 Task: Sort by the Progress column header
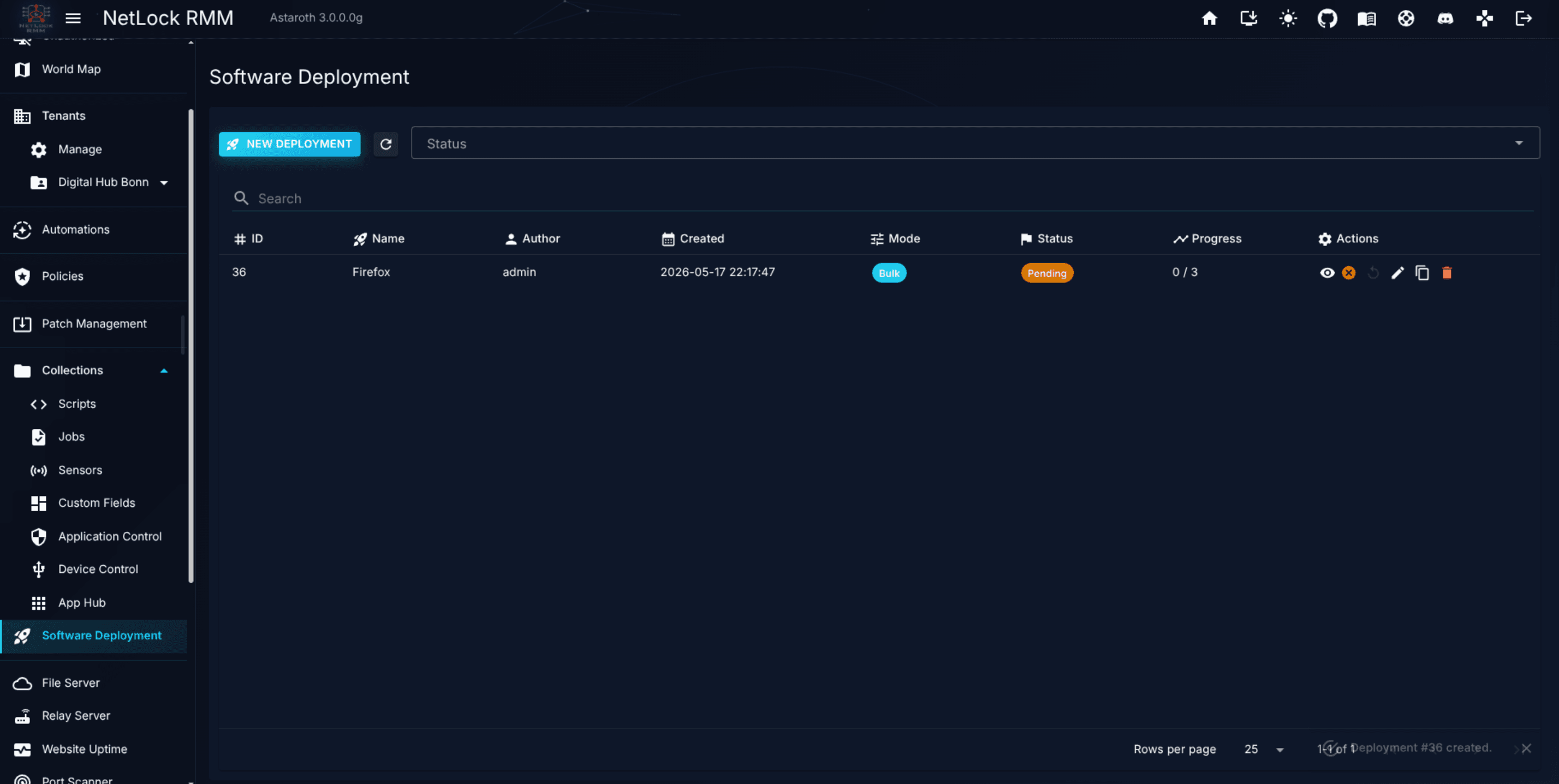pos(1207,238)
